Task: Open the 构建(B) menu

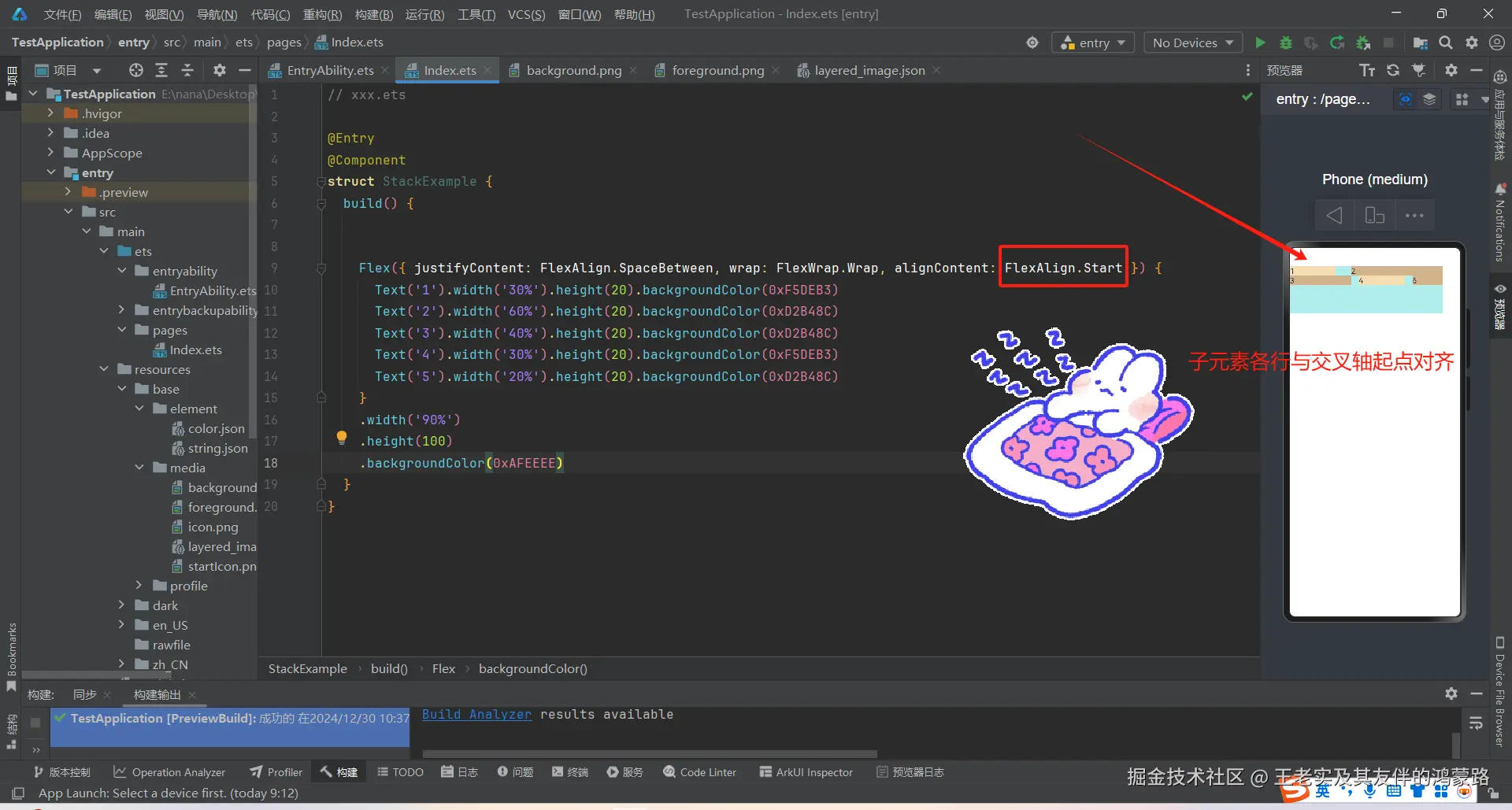Action: click(x=374, y=14)
